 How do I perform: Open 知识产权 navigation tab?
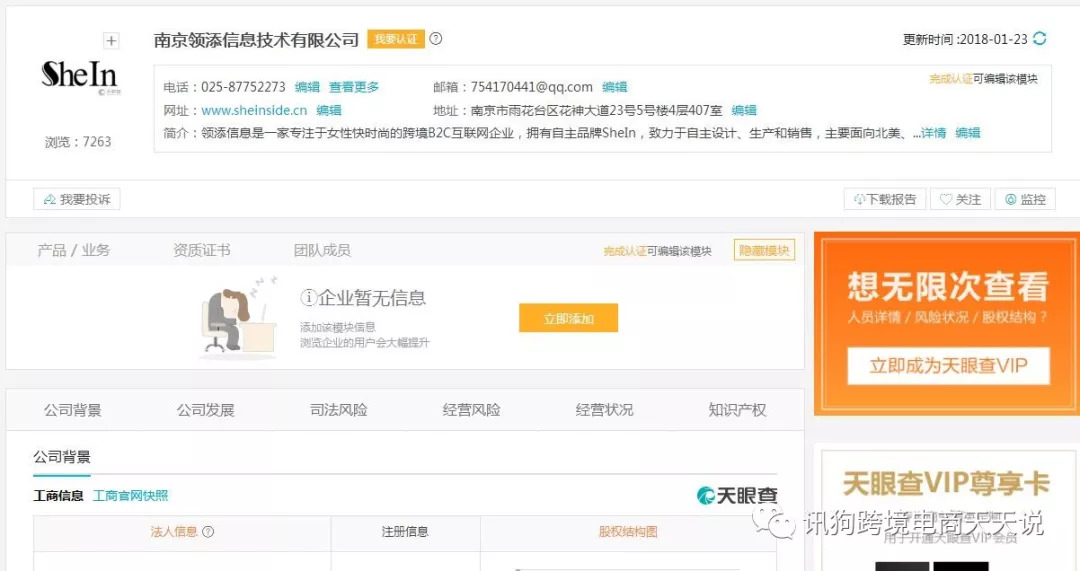coord(737,410)
